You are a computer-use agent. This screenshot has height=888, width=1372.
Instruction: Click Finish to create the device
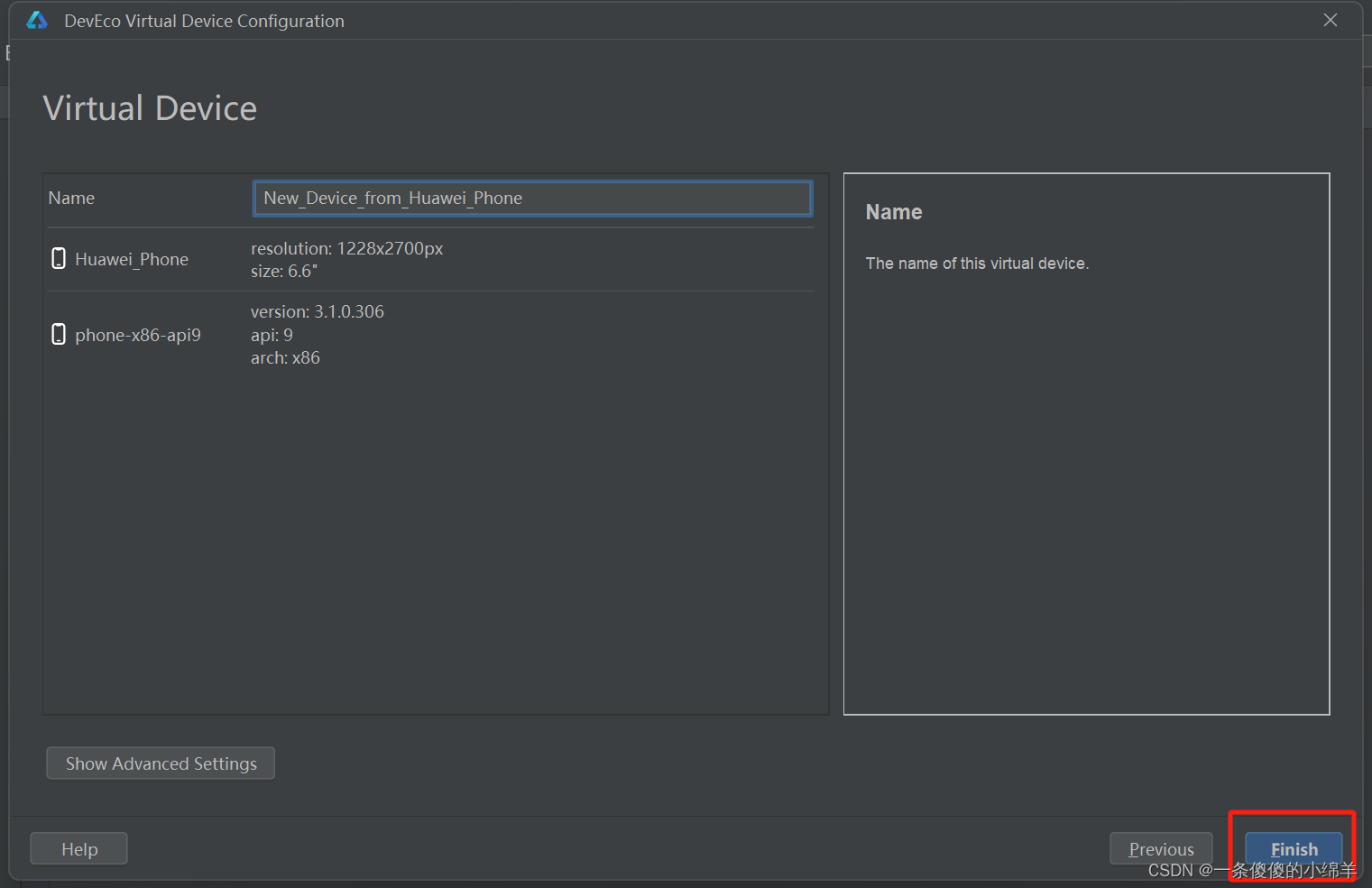click(1294, 849)
